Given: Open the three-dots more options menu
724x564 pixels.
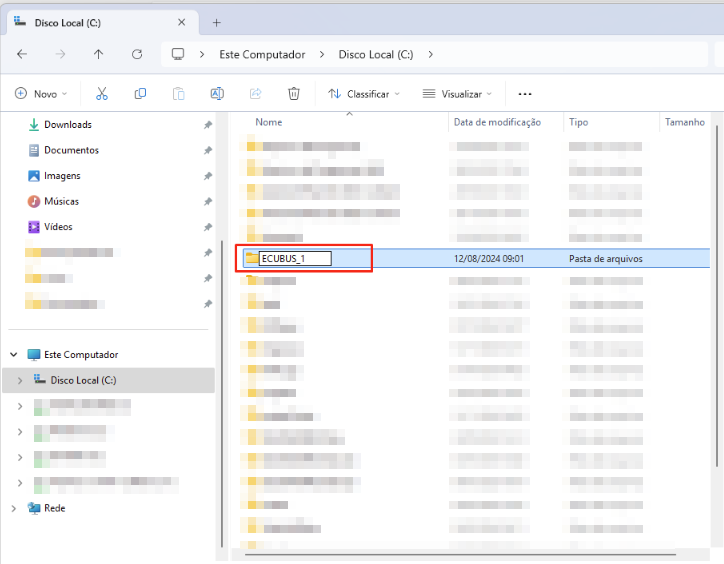Looking at the screenshot, I should [x=525, y=94].
